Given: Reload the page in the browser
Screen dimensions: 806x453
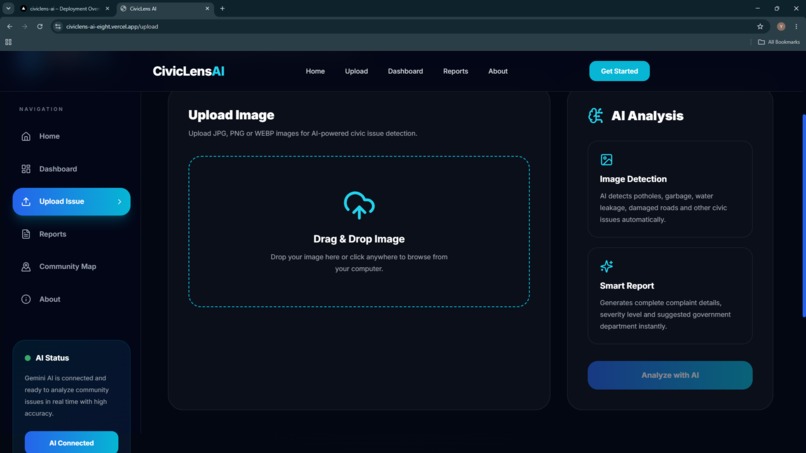Looking at the screenshot, I should 40,26.
